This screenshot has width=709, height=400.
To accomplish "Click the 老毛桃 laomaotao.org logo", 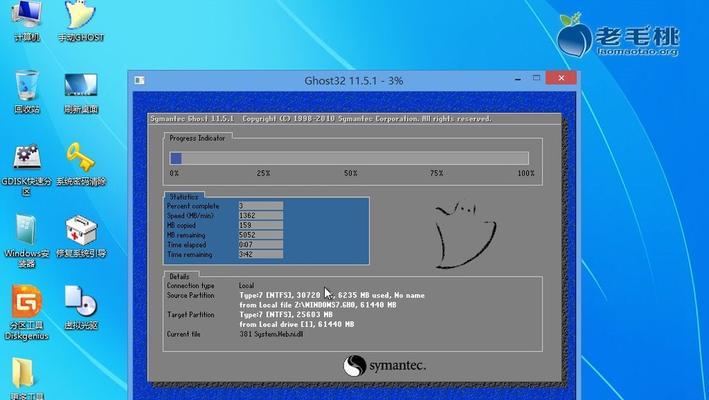I will click(618, 35).
